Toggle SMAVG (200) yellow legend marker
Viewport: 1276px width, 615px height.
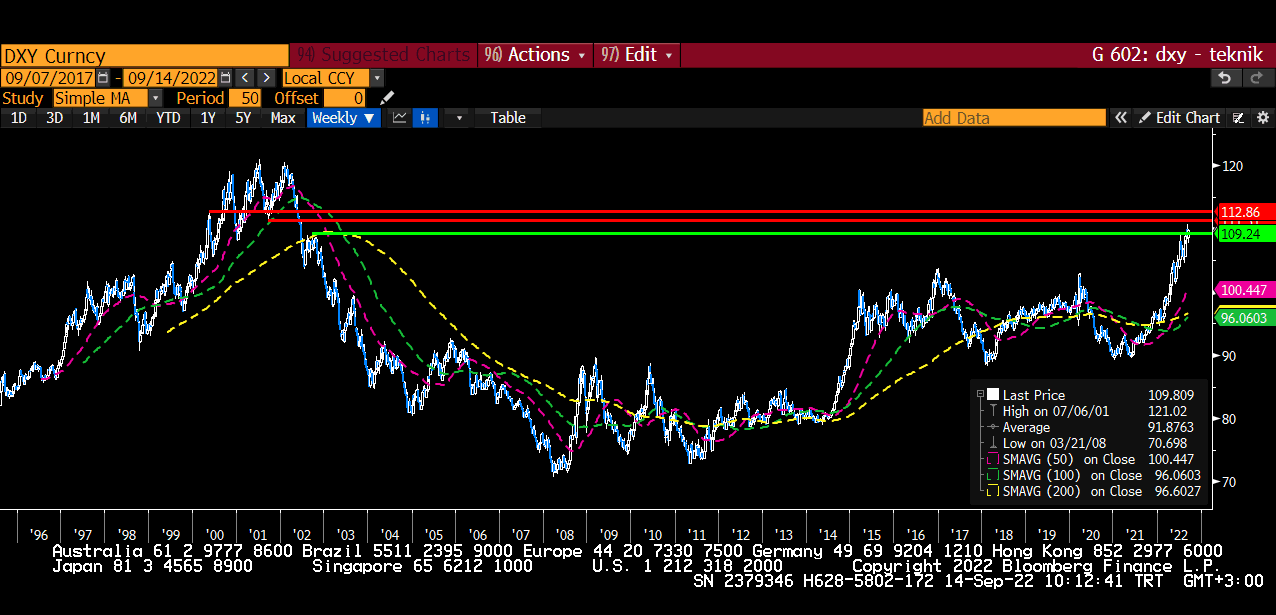coord(993,491)
